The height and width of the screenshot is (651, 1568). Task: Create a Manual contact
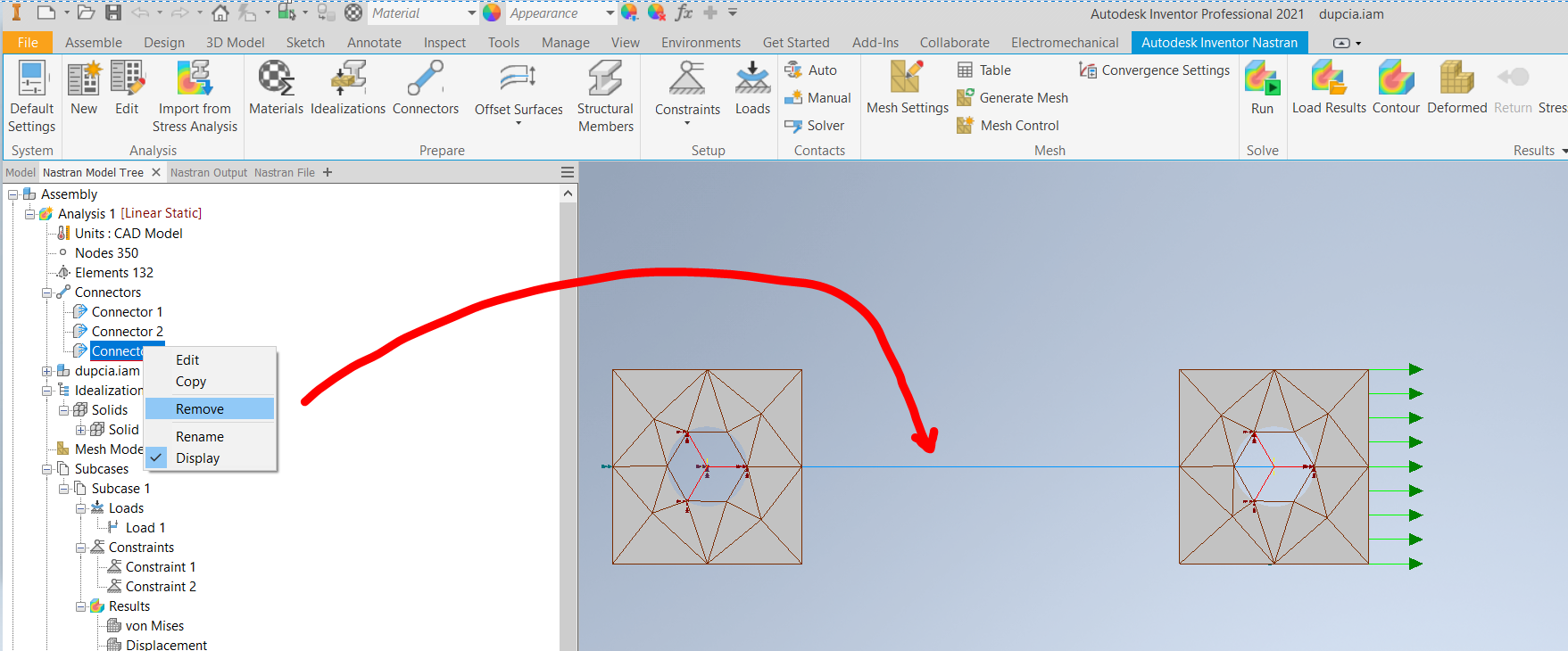(817, 98)
